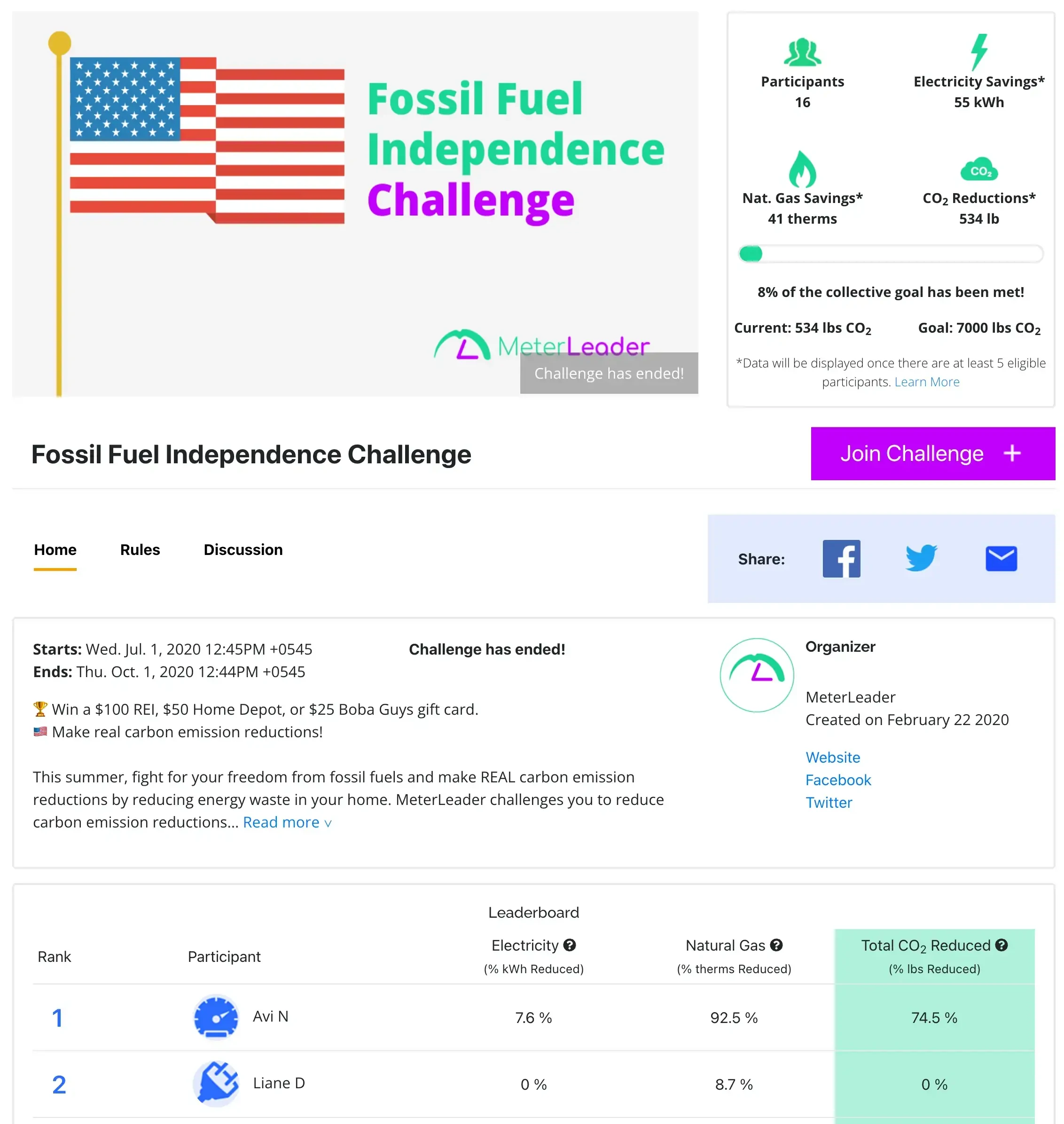This screenshot has width=1064, height=1124.
Task: Click the Nat. Gas Savings flame icon
Action: coord(803,168)
